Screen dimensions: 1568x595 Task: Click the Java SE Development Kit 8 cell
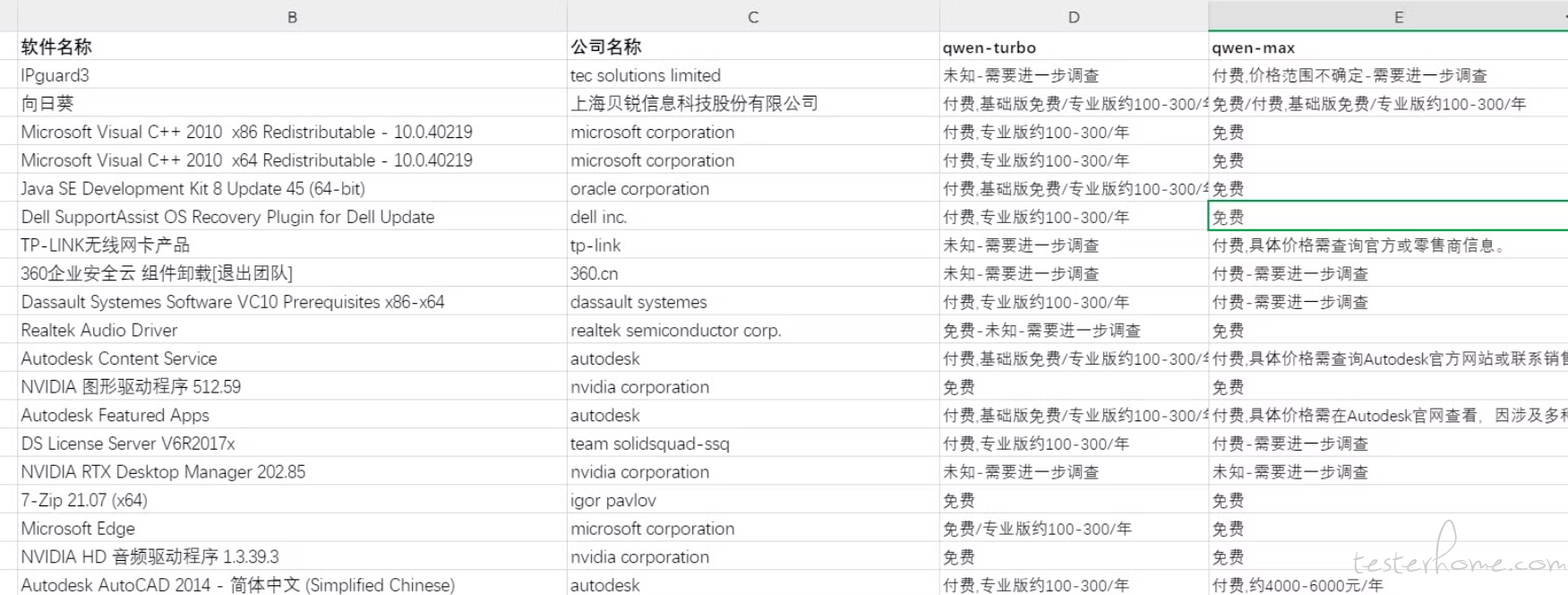[292, 188]
